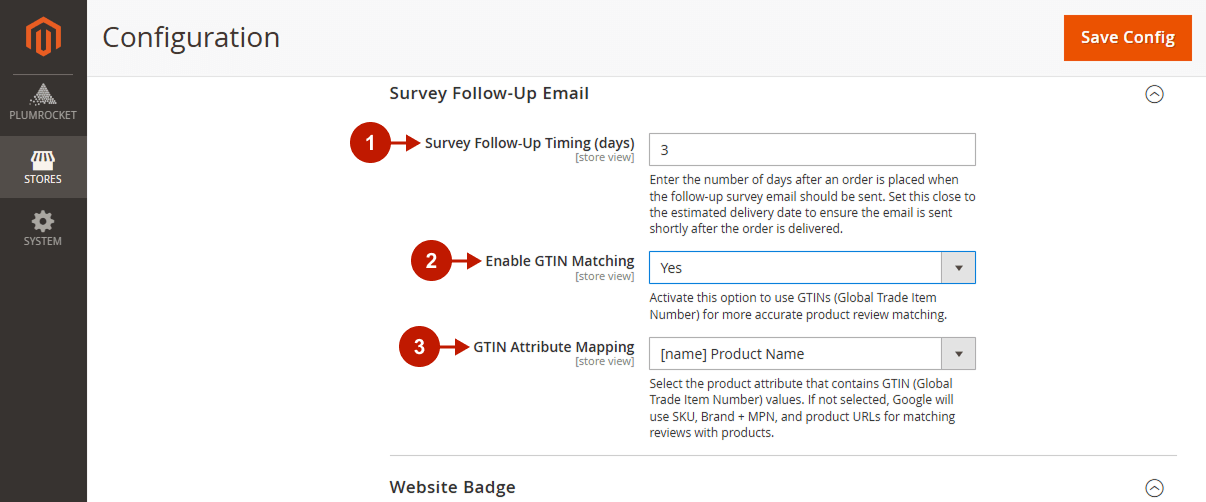1206x502 pixels.
Task: Click the Enable GTIN Matching dropdown arrow
Action: coord(958,268)
